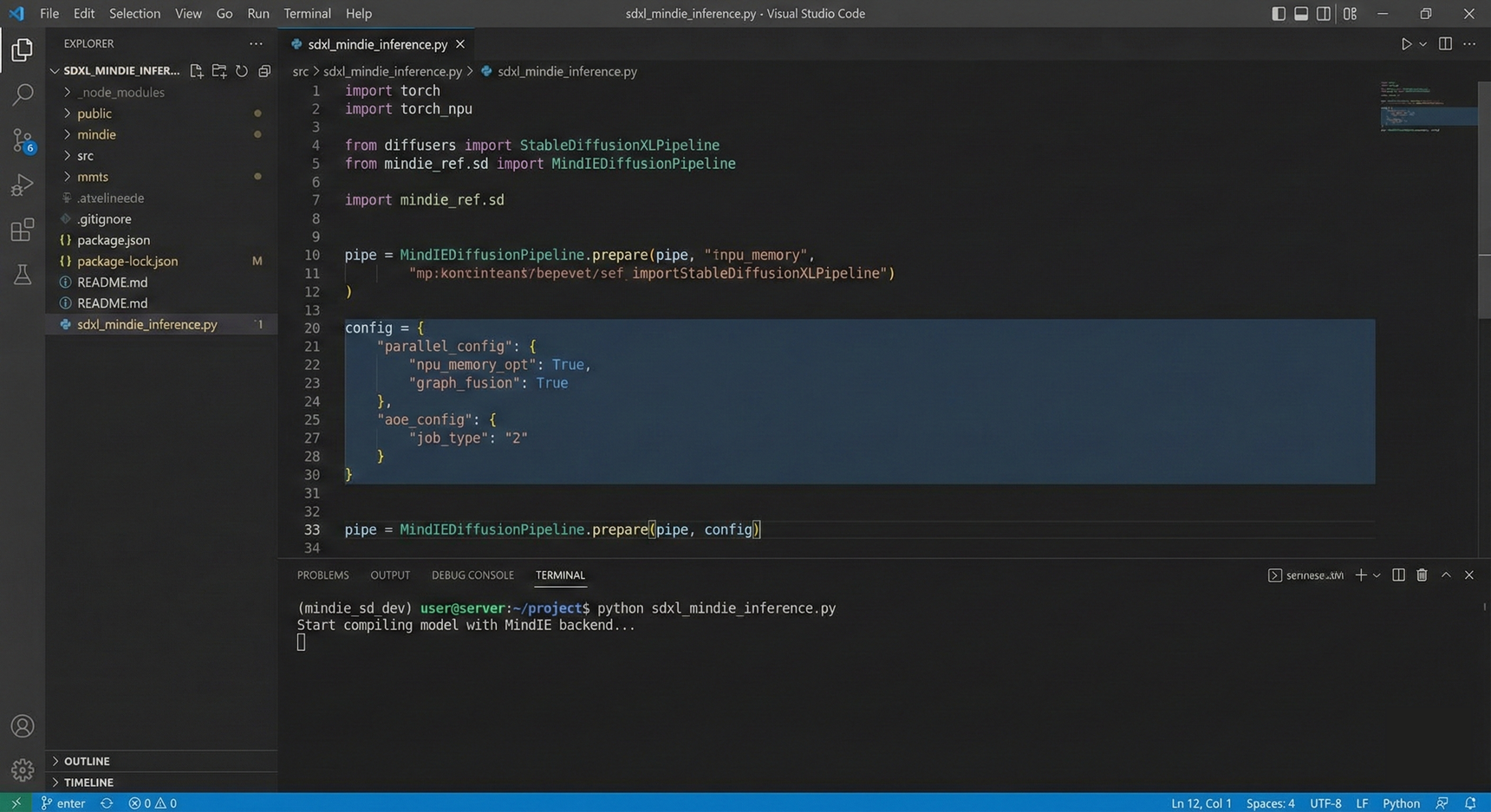Run the Python file
The width and height of the screenshot is (1491, 812).
click(1406, 44)
